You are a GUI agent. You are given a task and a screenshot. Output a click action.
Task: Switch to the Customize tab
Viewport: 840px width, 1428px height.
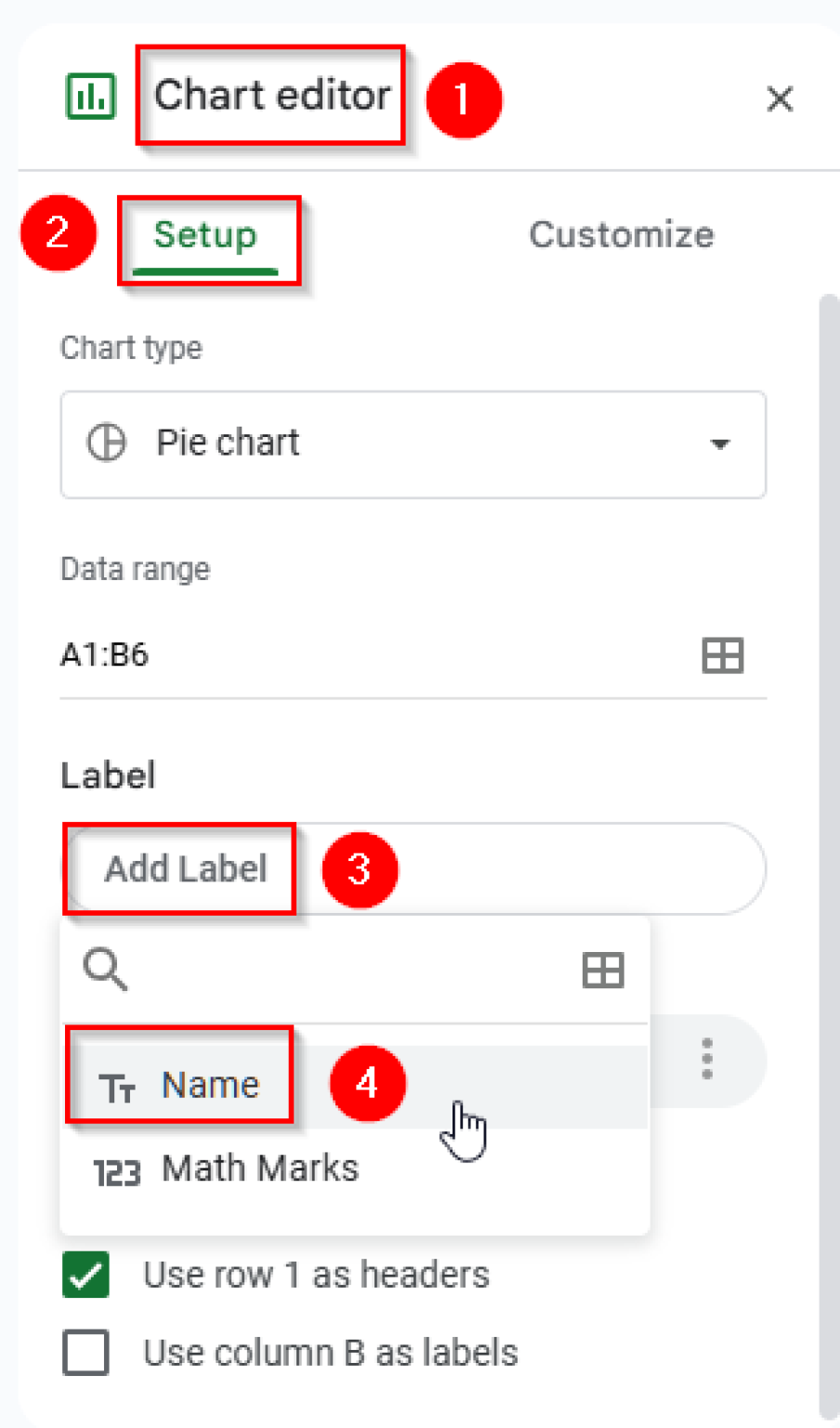point(621,235)
